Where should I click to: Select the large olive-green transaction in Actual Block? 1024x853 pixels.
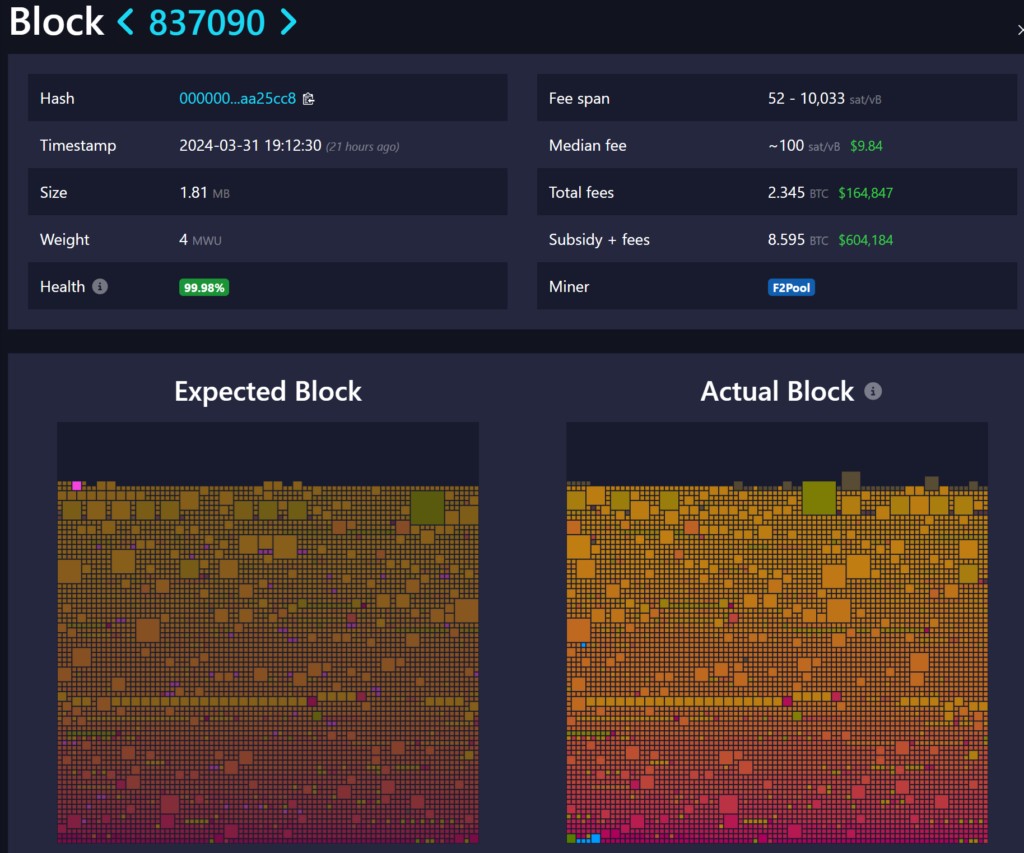(819, 498)
